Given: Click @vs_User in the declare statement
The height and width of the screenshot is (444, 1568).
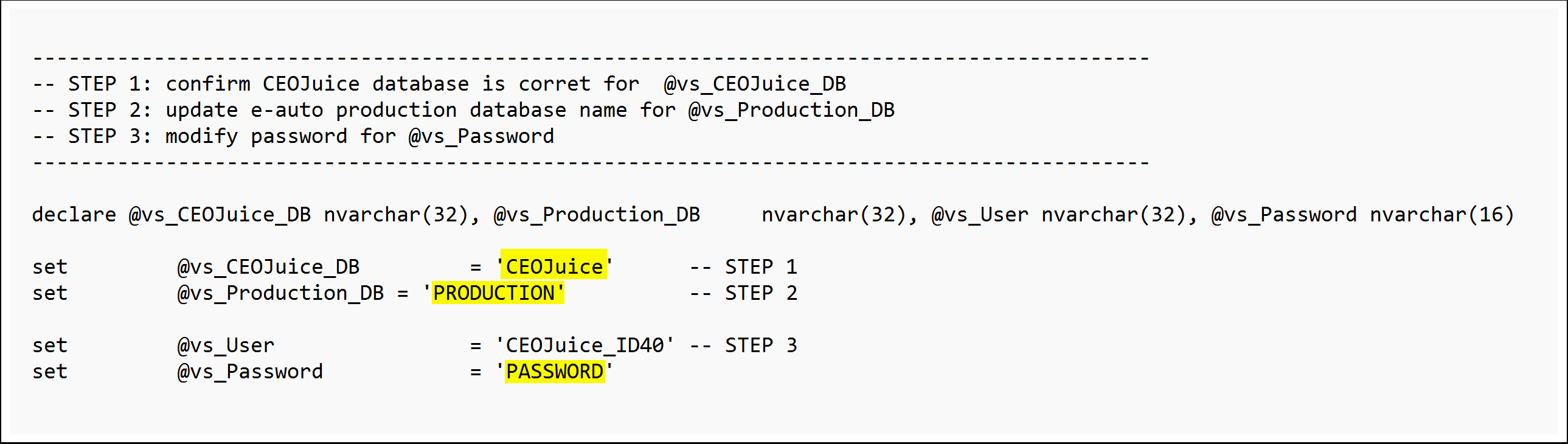Looking at the screenshot, I should 980,214.
